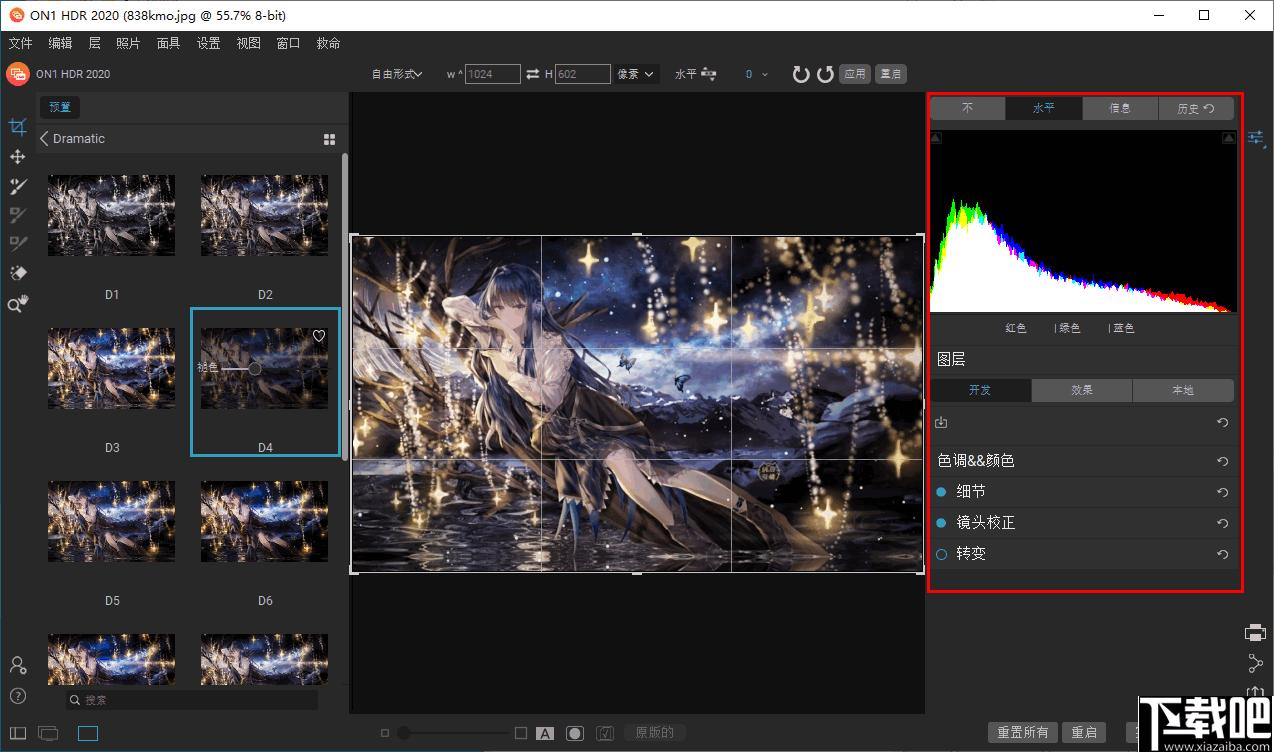The image size is (1274, 752).
Task: Open the 视图 menu
Action: click(248, 43)
